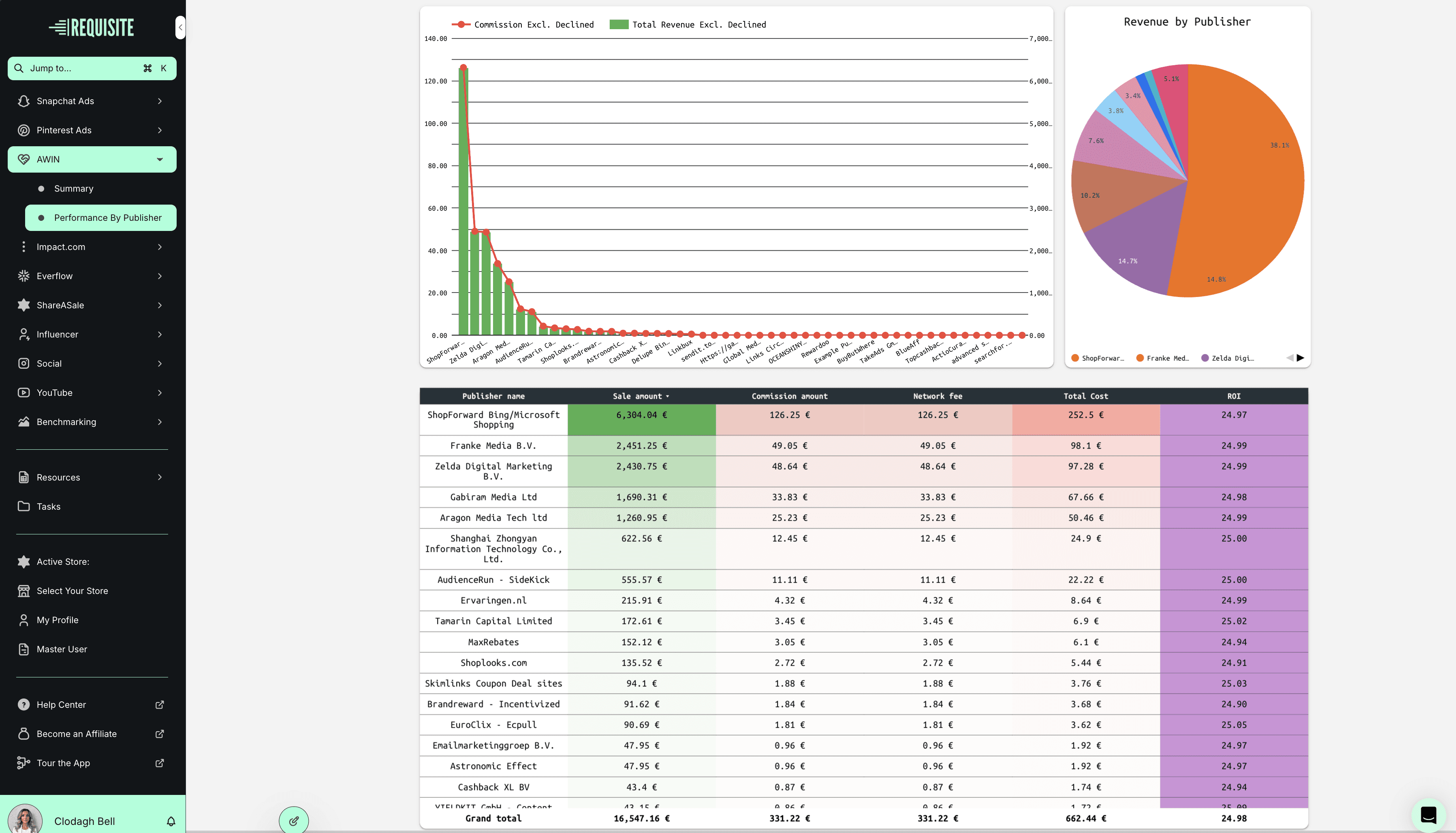Open Help Center external link
This screenshot has width=1456, height=833.
click(160, 704)
